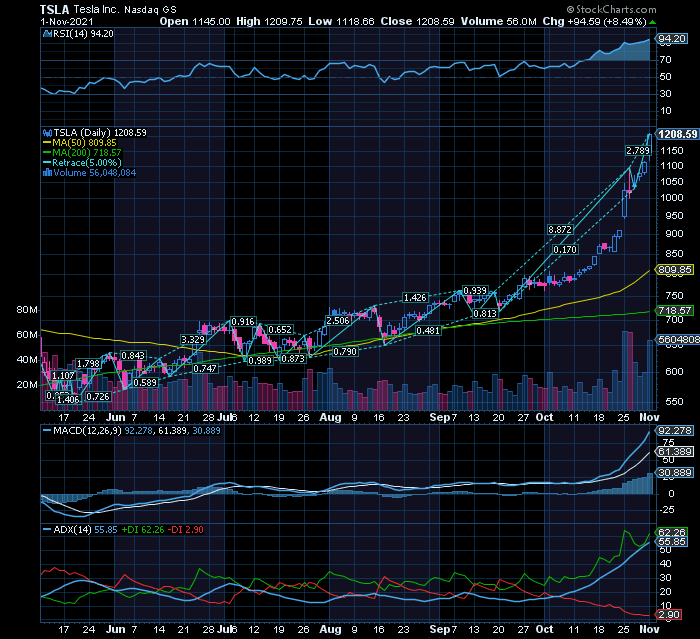Click the volume bars icon in legend
This screenshot has width=700, height=639.
[x=47, y=173]
